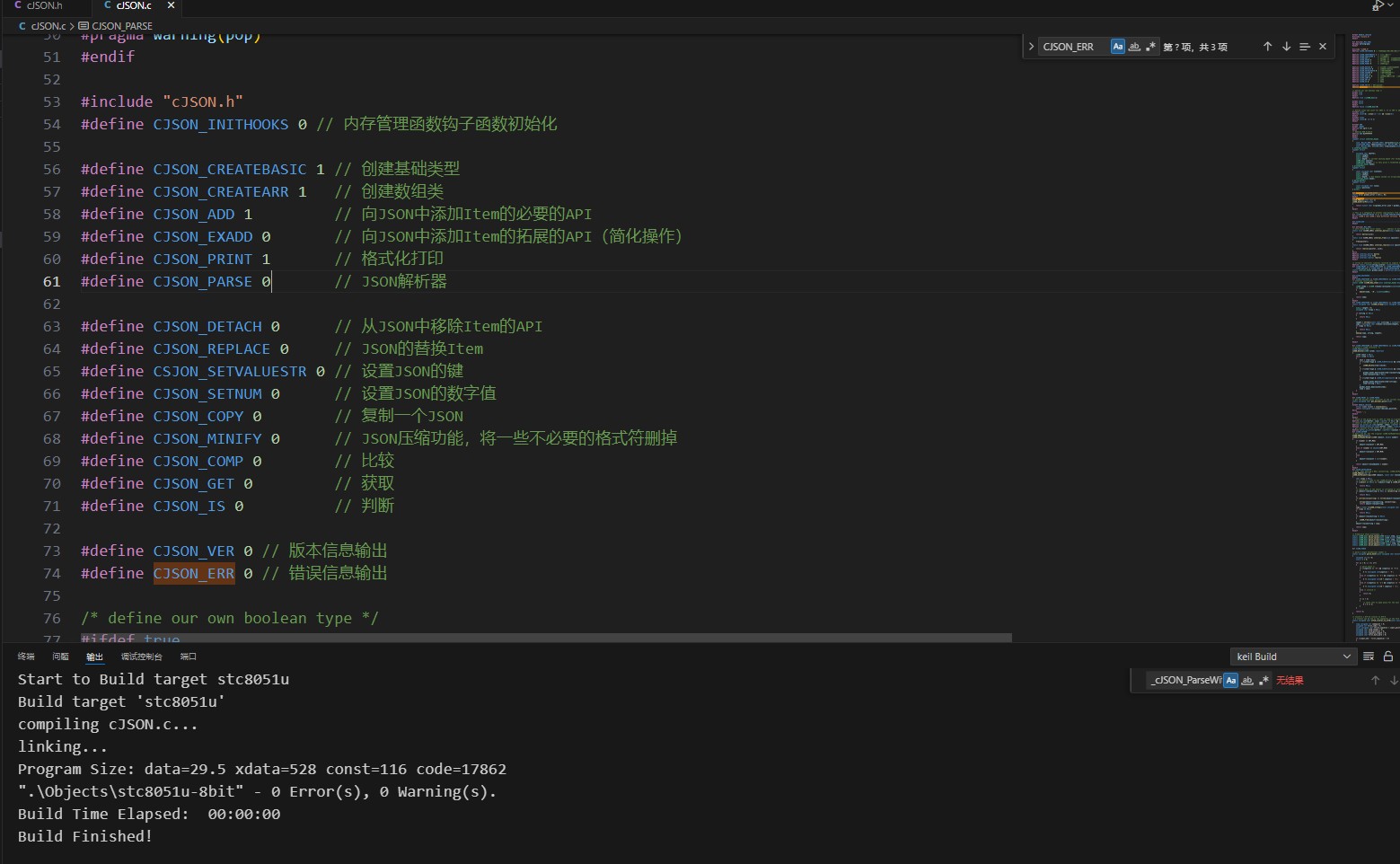Click CJSON_CREATEBASIC macro on line 56
The height and width of the screenshot is (864, 1400).
(230, 169)
